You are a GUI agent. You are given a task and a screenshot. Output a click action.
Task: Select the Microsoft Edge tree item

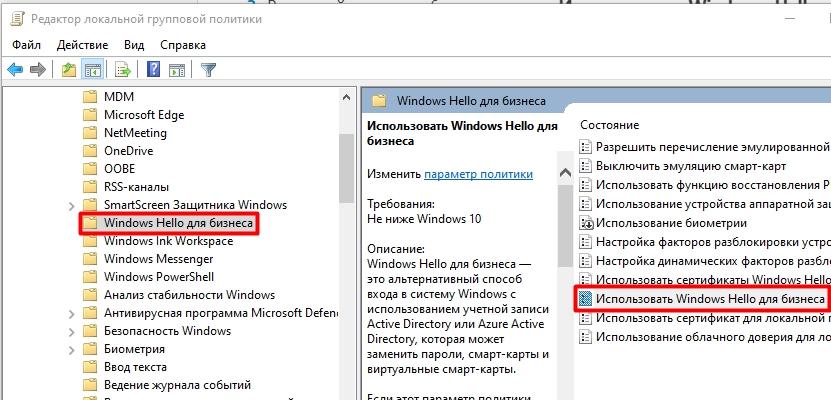click(x=144, y=115)
